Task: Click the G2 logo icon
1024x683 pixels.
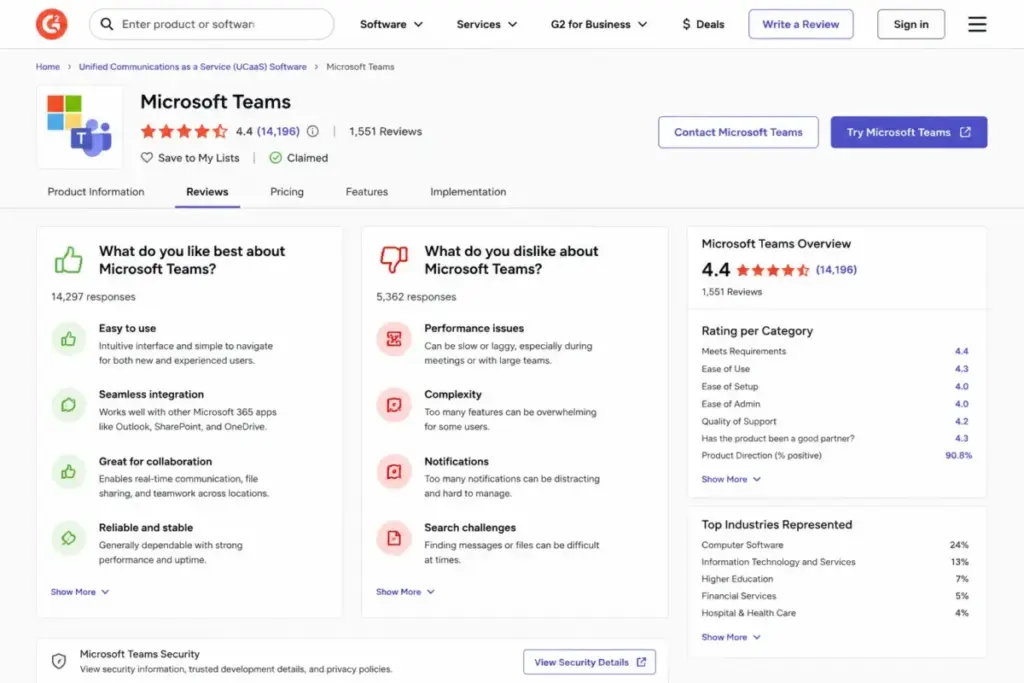Action: [x=52, y=24]
